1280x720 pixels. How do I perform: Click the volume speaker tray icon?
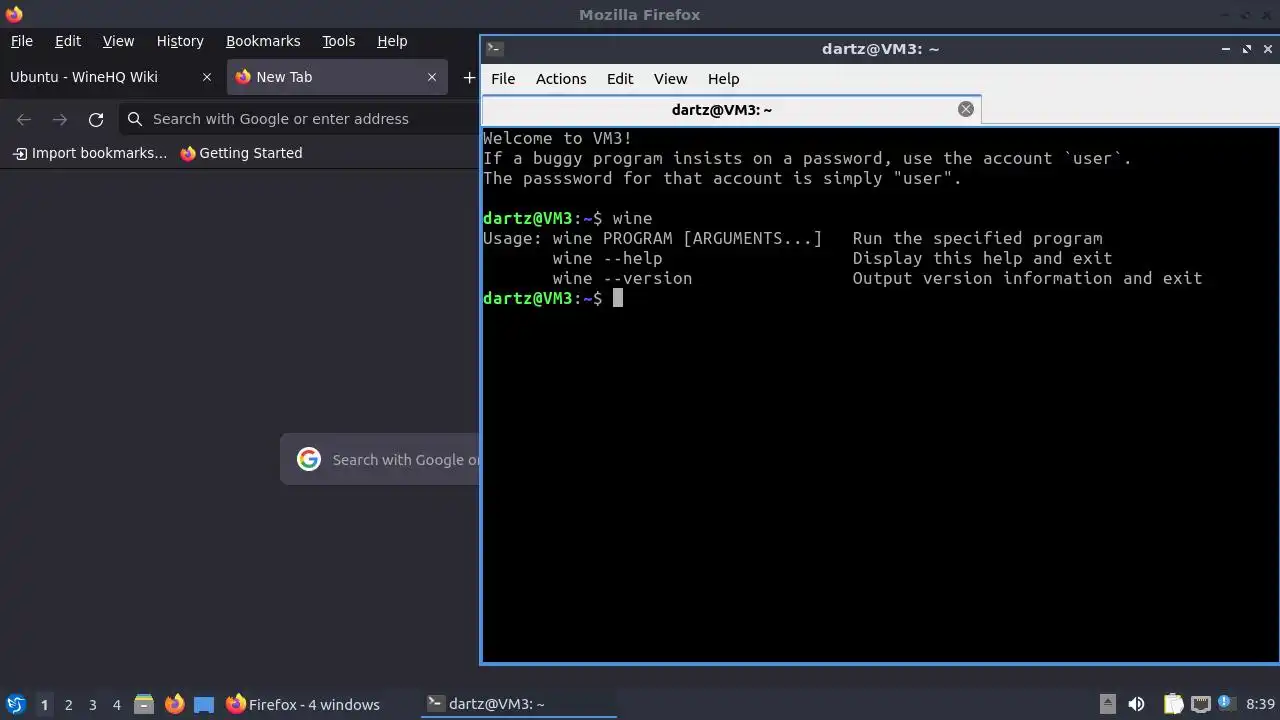(1136, 704)
